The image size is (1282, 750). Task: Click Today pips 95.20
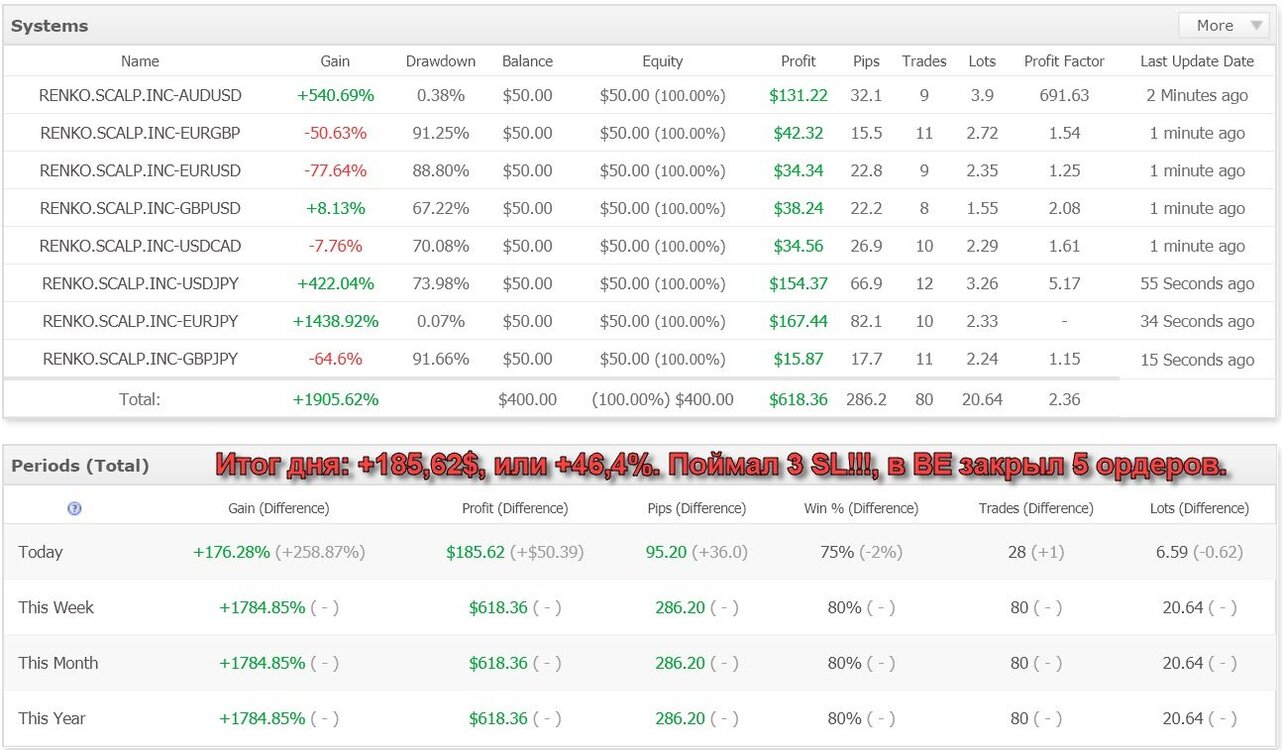667,552
